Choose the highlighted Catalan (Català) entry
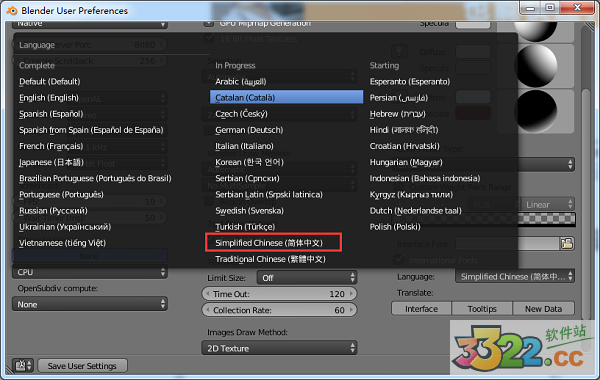The image size is (600, 380). [286, 97]
